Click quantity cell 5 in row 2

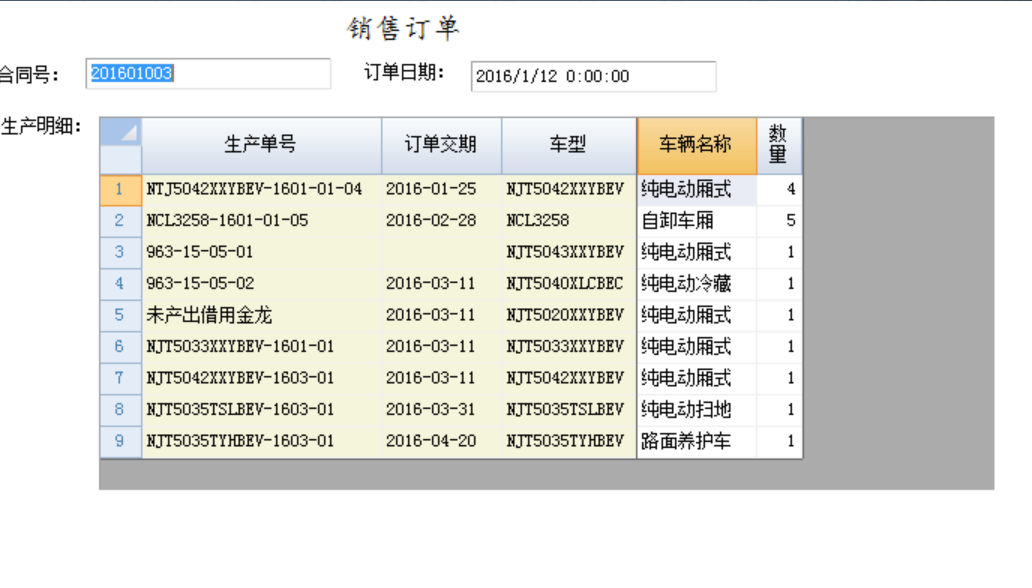tap(780, 221)
